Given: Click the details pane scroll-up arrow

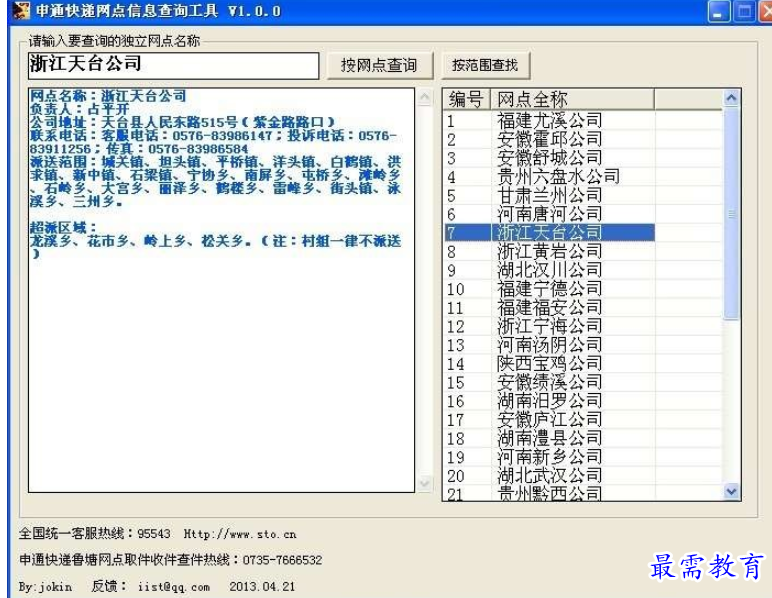Looking at the screenshot, I should [424, 97].
